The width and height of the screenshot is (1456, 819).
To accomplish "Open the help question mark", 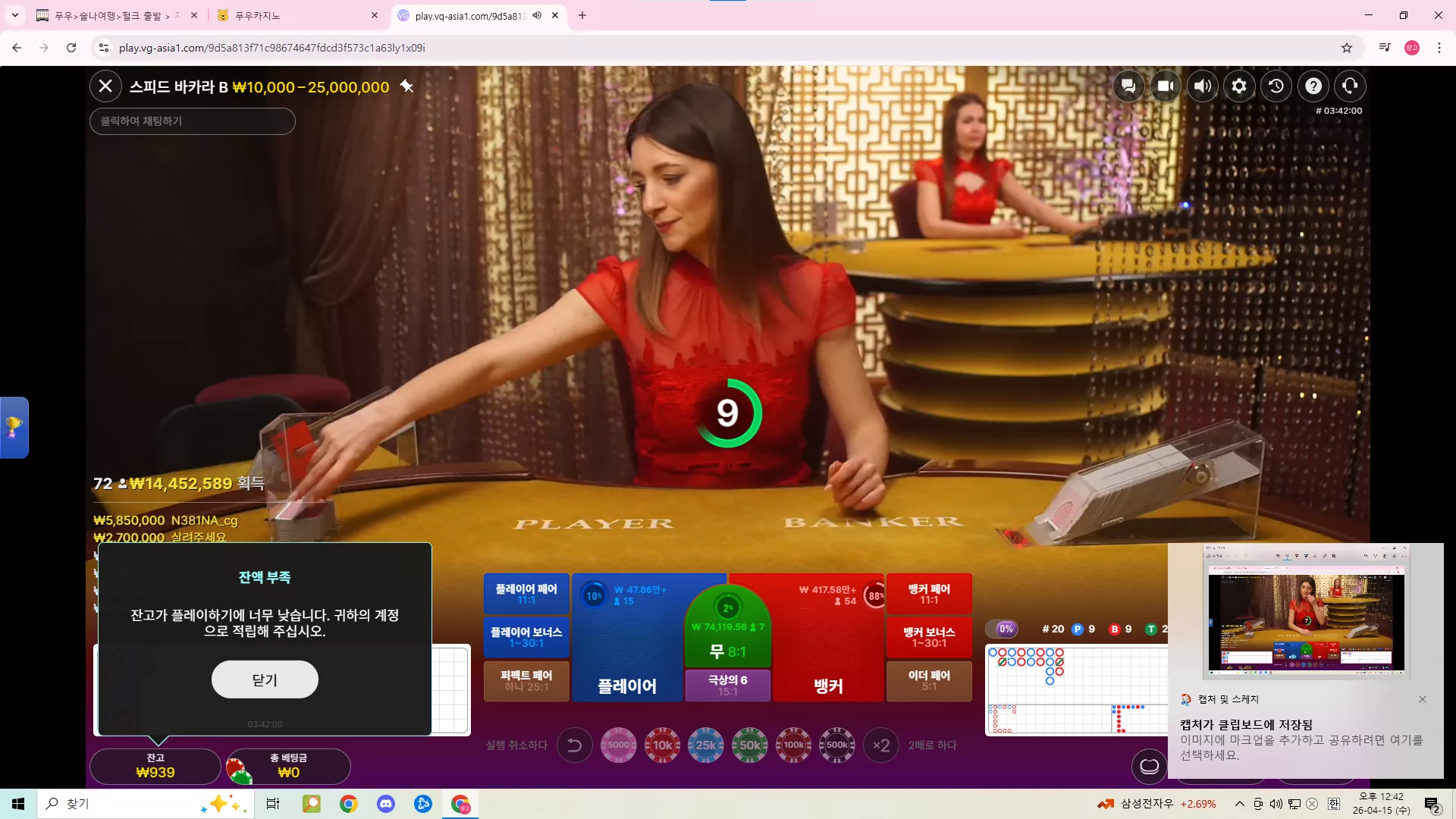I will [1313, 86].
